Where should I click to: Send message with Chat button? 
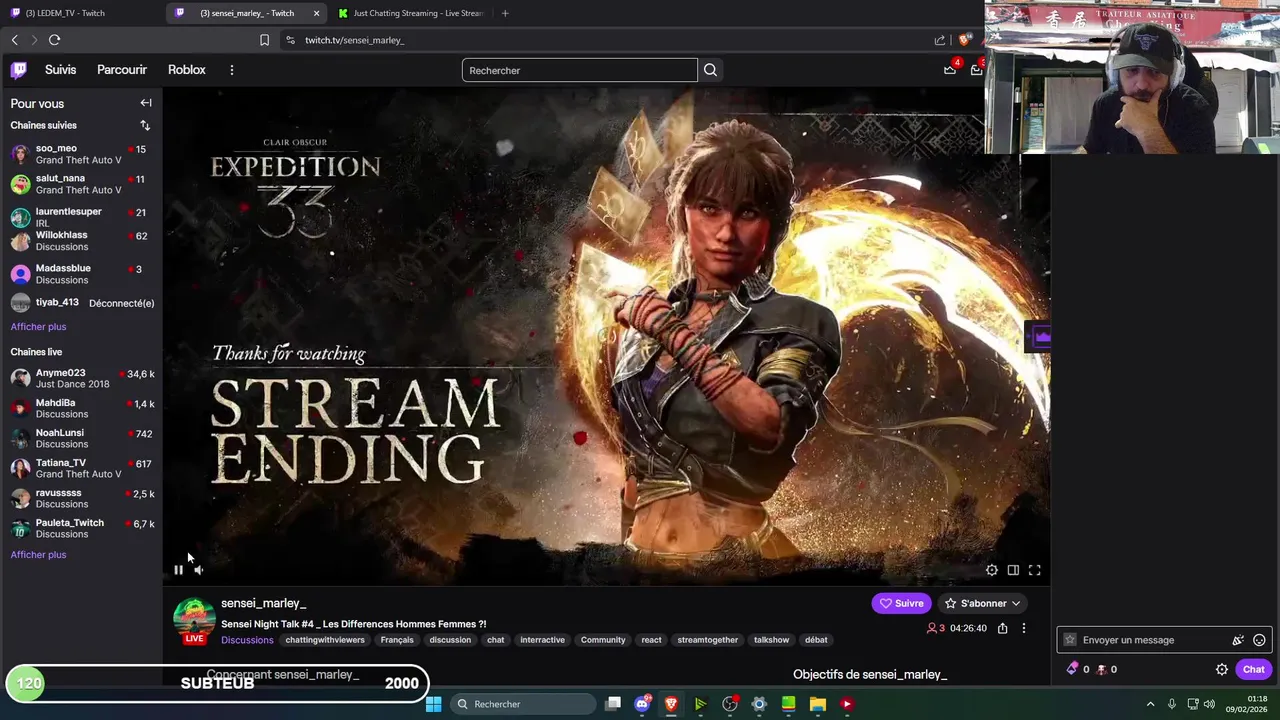(x=1253, y=670)
